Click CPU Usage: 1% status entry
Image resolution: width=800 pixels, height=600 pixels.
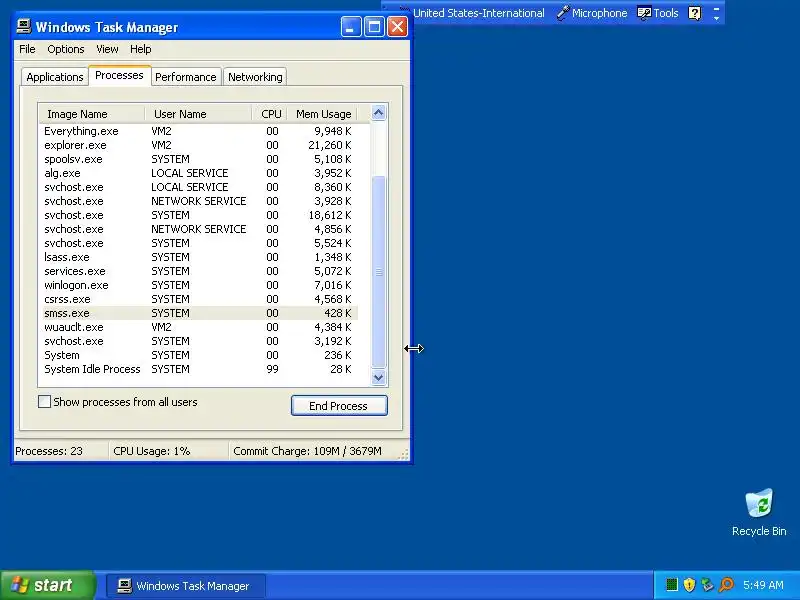click(x=168, y=451)
